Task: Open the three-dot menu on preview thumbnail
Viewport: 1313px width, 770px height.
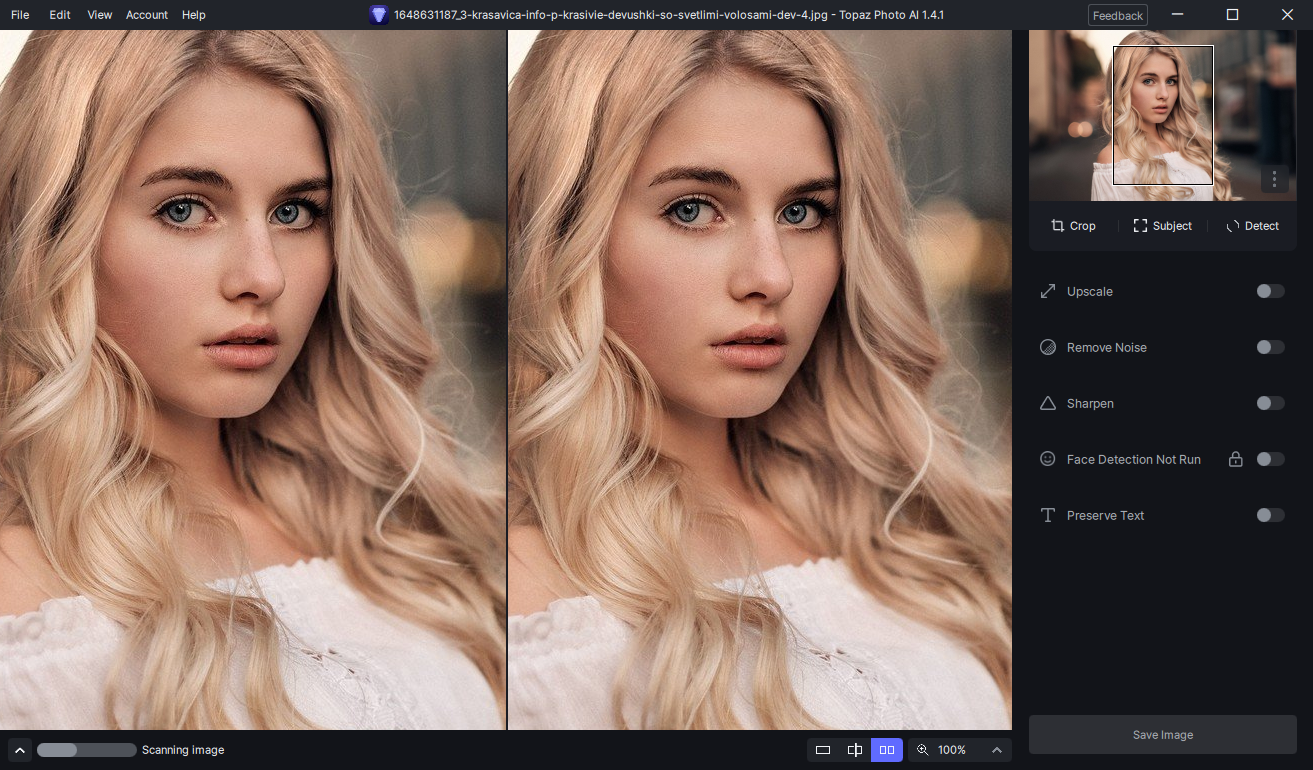Action: (x=1274, y=179)
